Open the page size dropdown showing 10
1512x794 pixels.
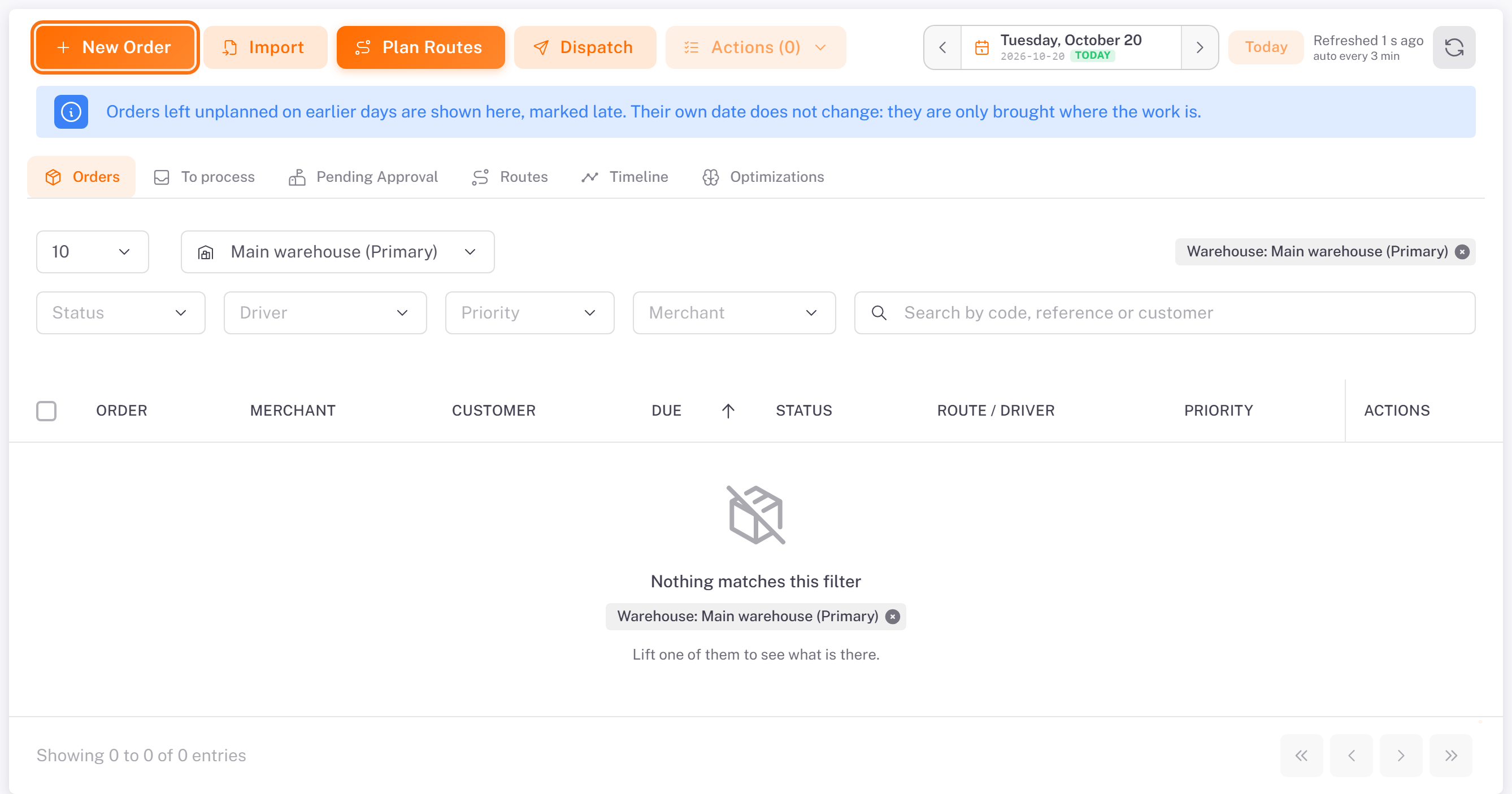(92, 252)
